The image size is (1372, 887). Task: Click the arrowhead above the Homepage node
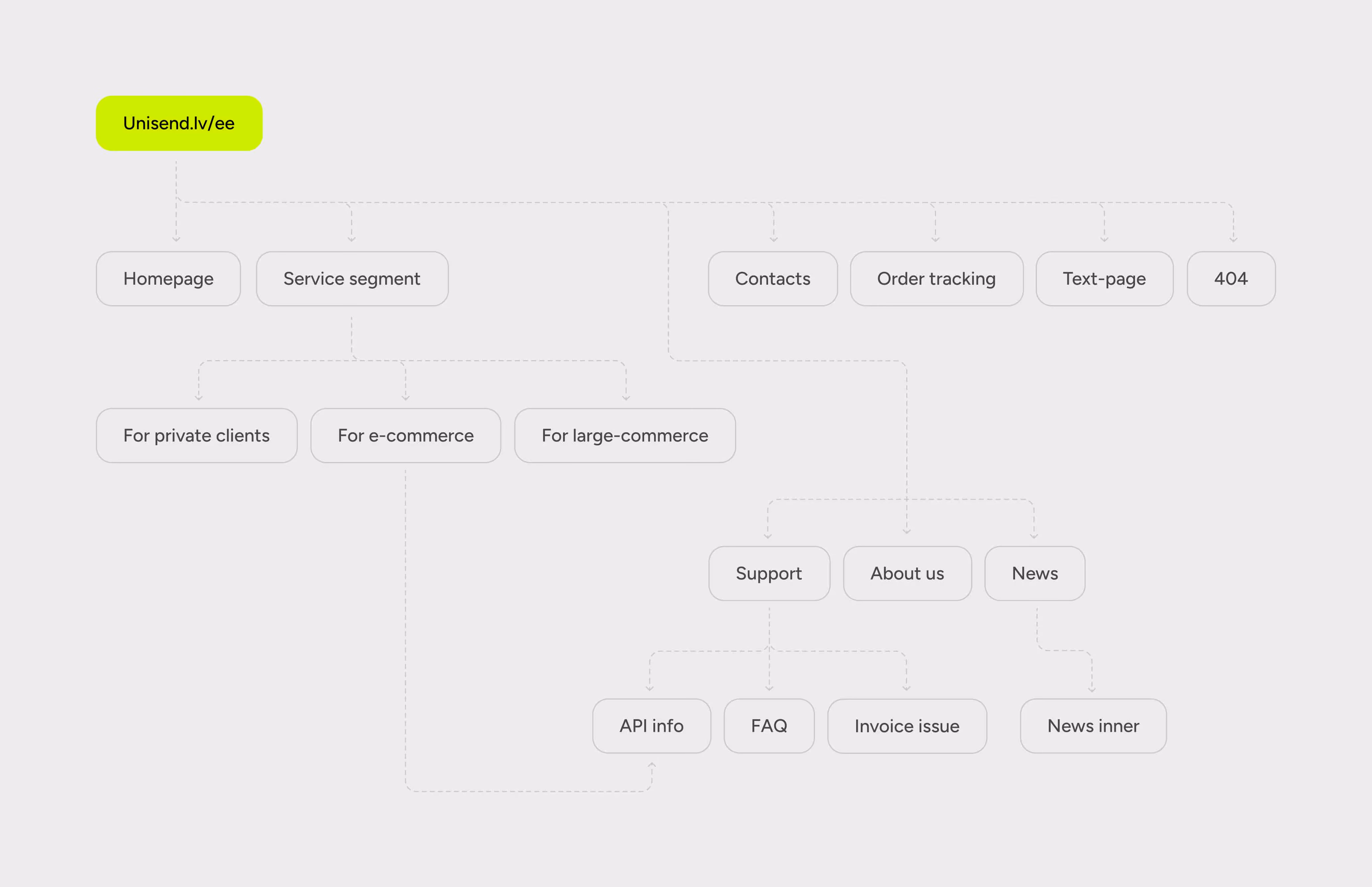coord(176,239)
